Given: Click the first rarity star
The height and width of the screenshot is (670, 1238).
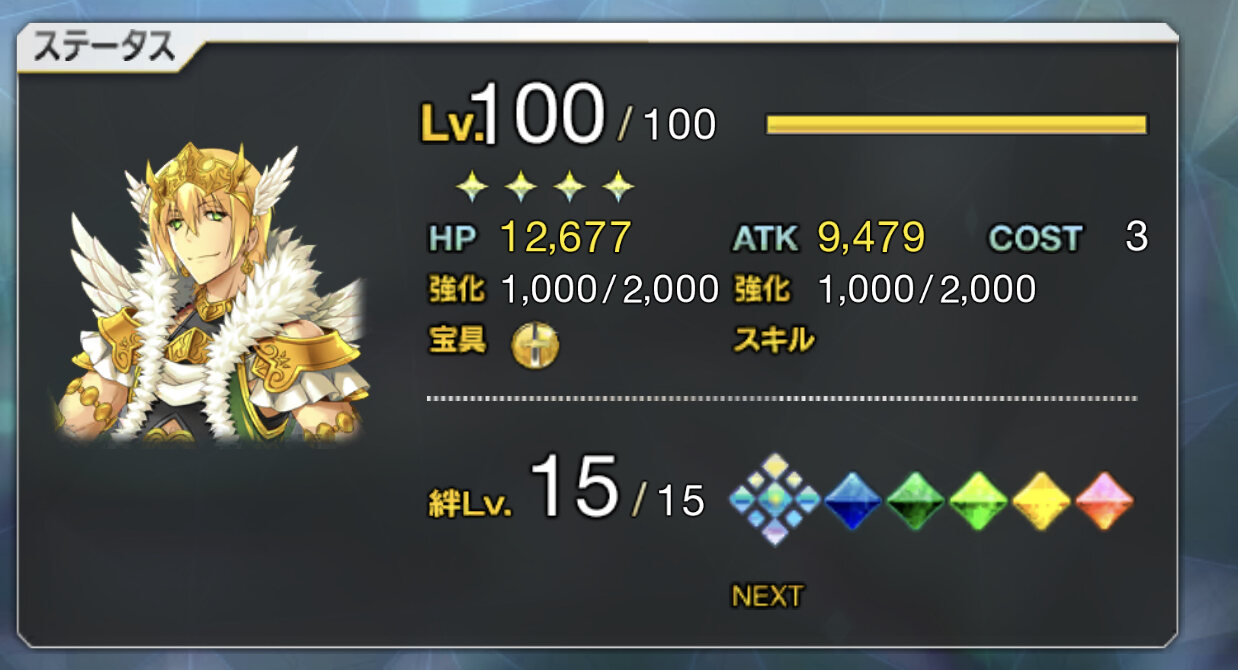Looking at the screenshot, I should [x=471, y=185].
